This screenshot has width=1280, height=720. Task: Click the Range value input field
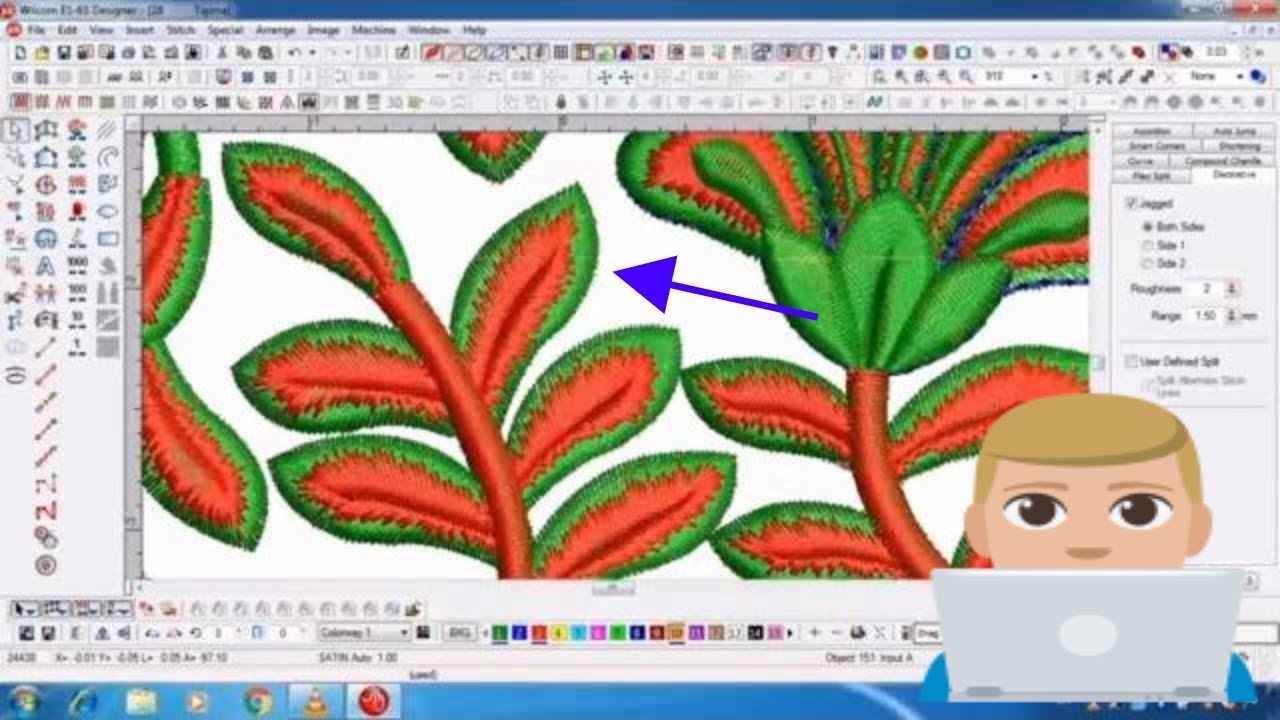click(1205, 316)
